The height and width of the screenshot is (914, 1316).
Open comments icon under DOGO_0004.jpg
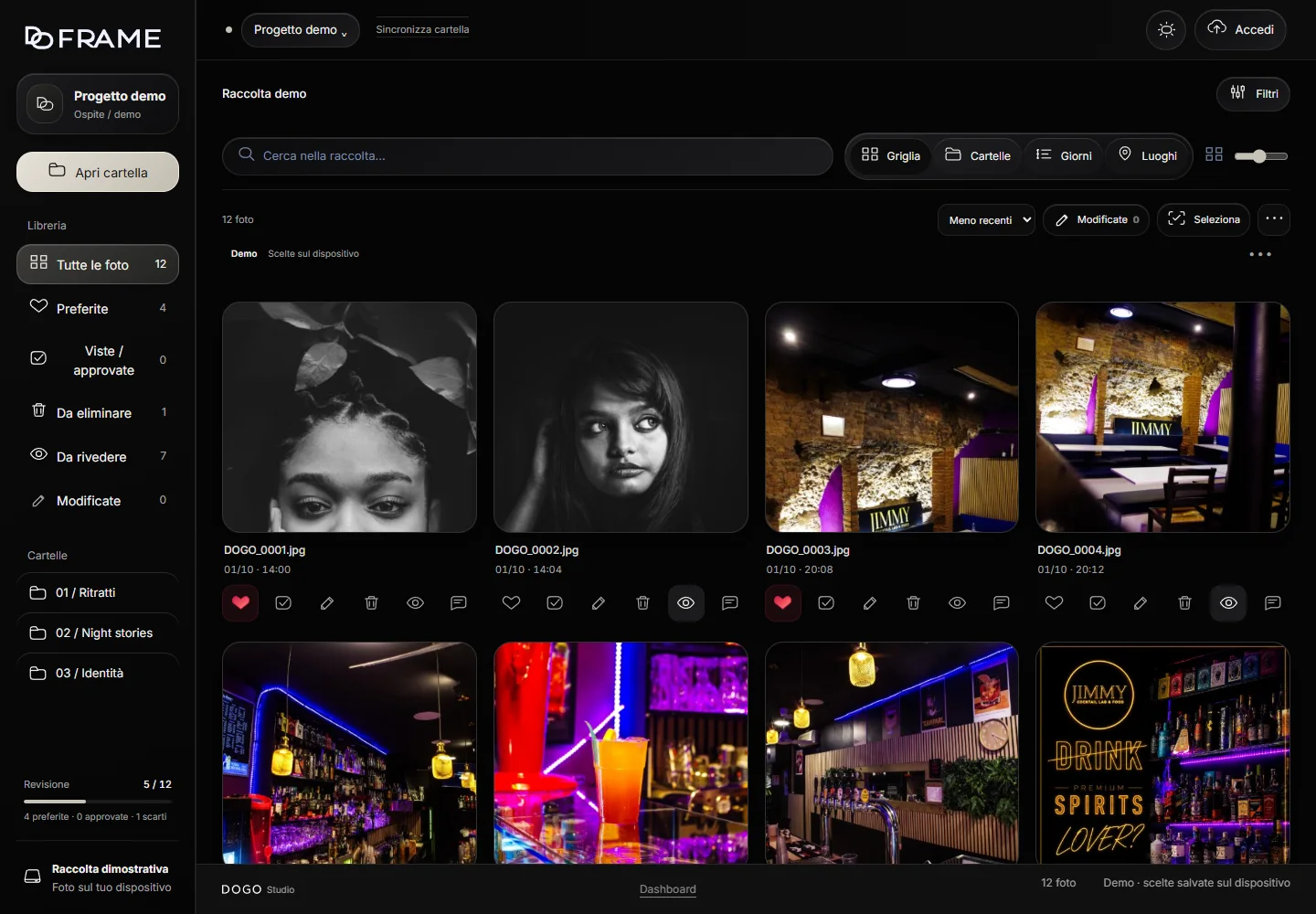1272,603
